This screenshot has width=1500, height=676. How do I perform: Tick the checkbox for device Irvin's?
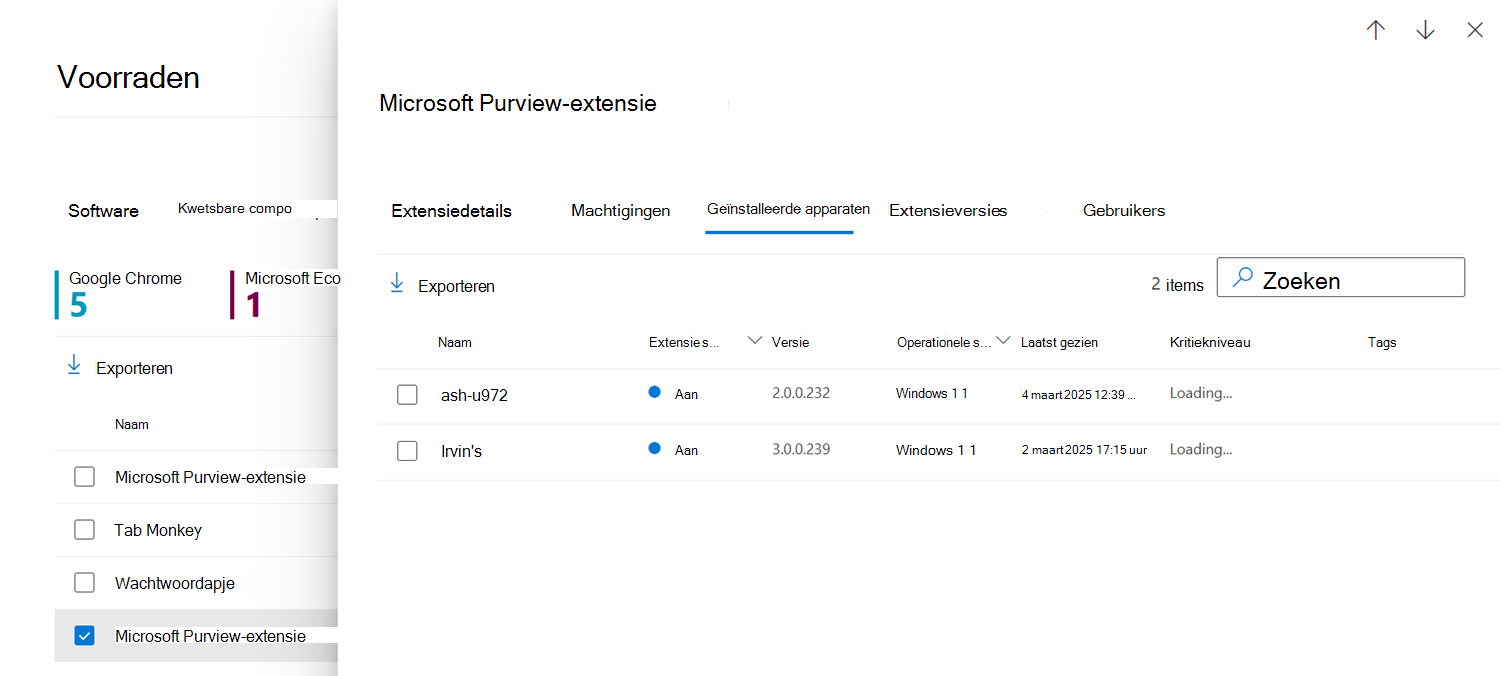point(407,451)
